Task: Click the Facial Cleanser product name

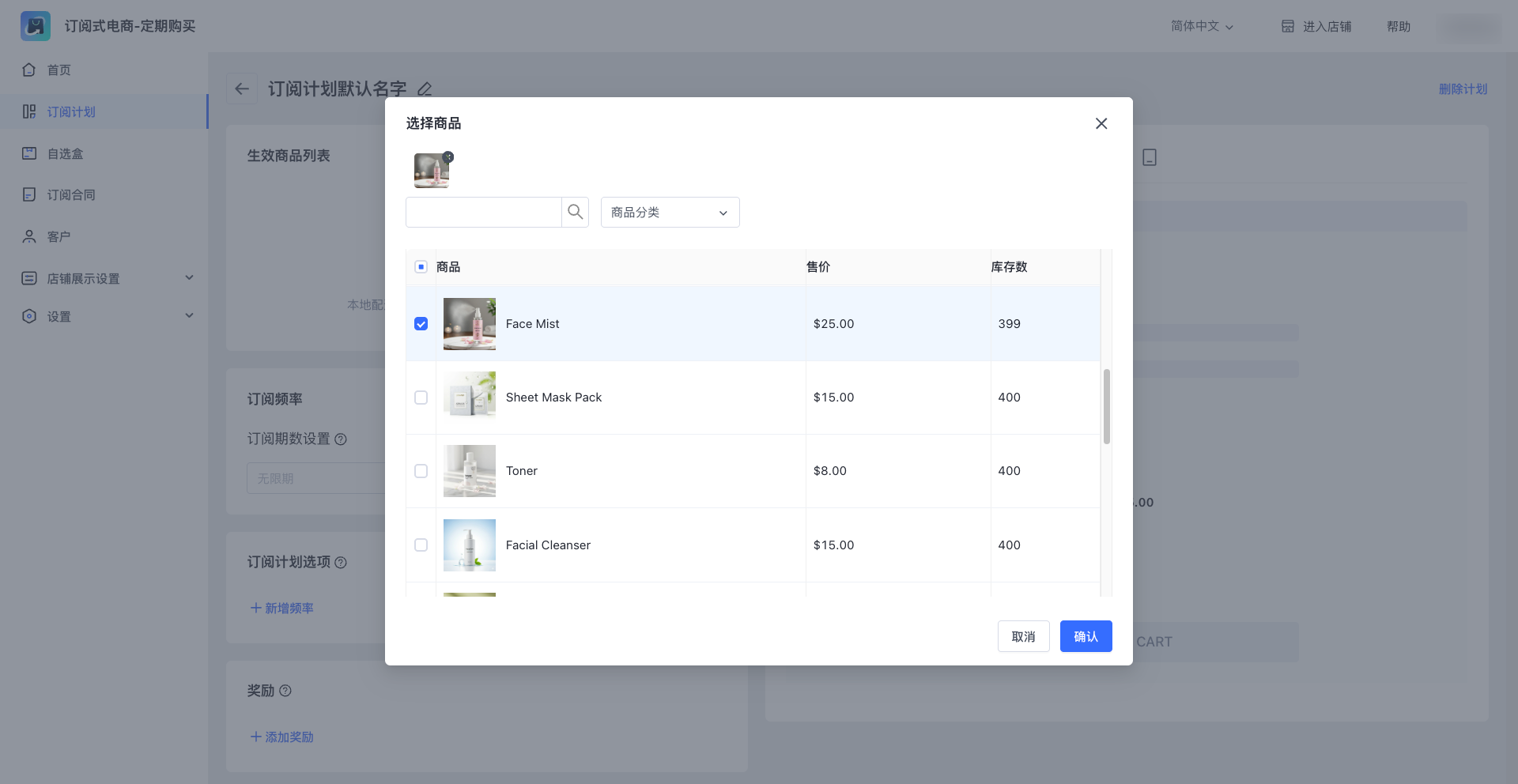Action: click(x=548, y=545)
